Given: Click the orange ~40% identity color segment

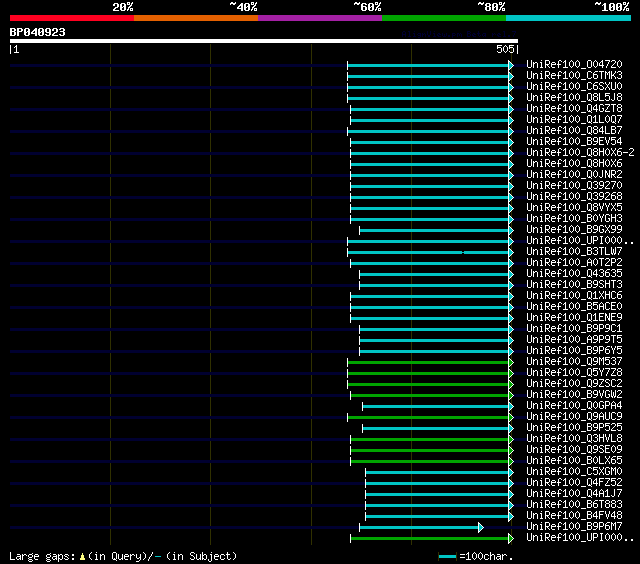Looking at the screenshot, I should click(196, 18).
